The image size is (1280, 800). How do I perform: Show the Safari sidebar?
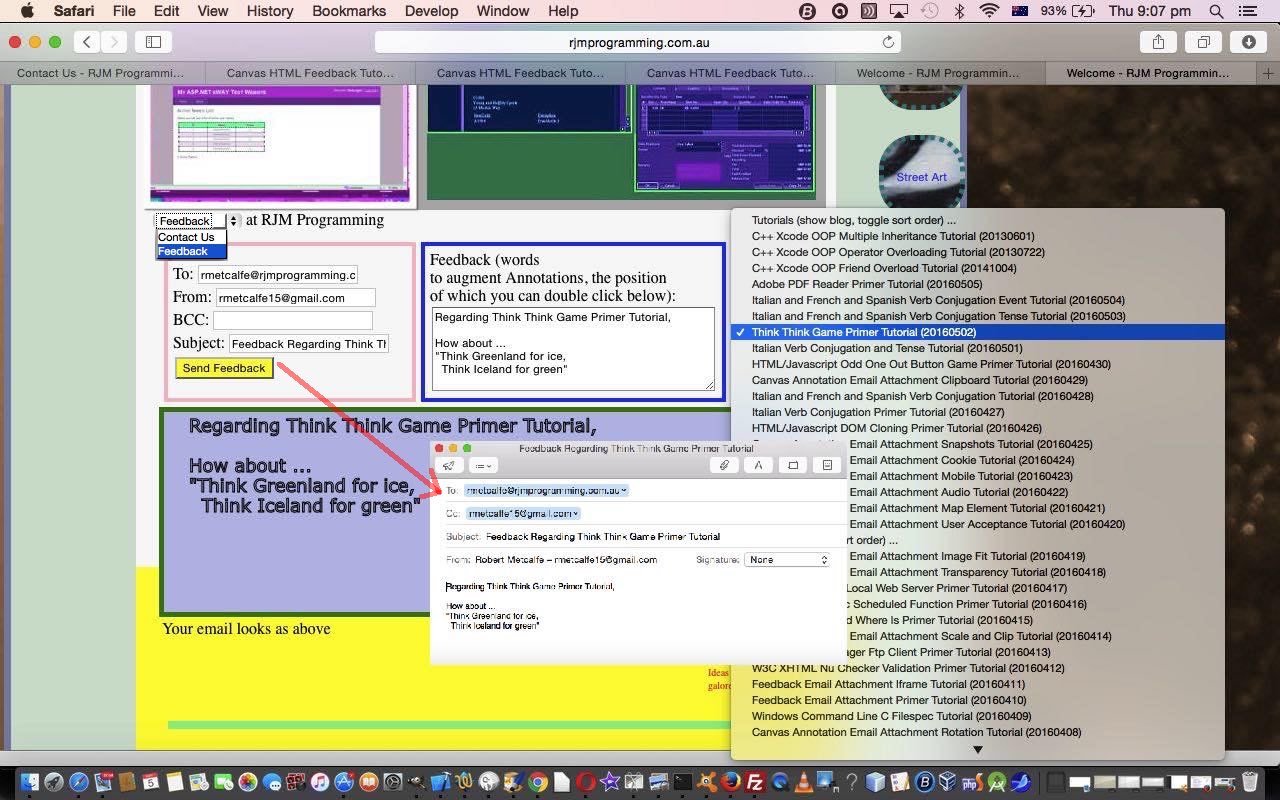coord(153,42)
